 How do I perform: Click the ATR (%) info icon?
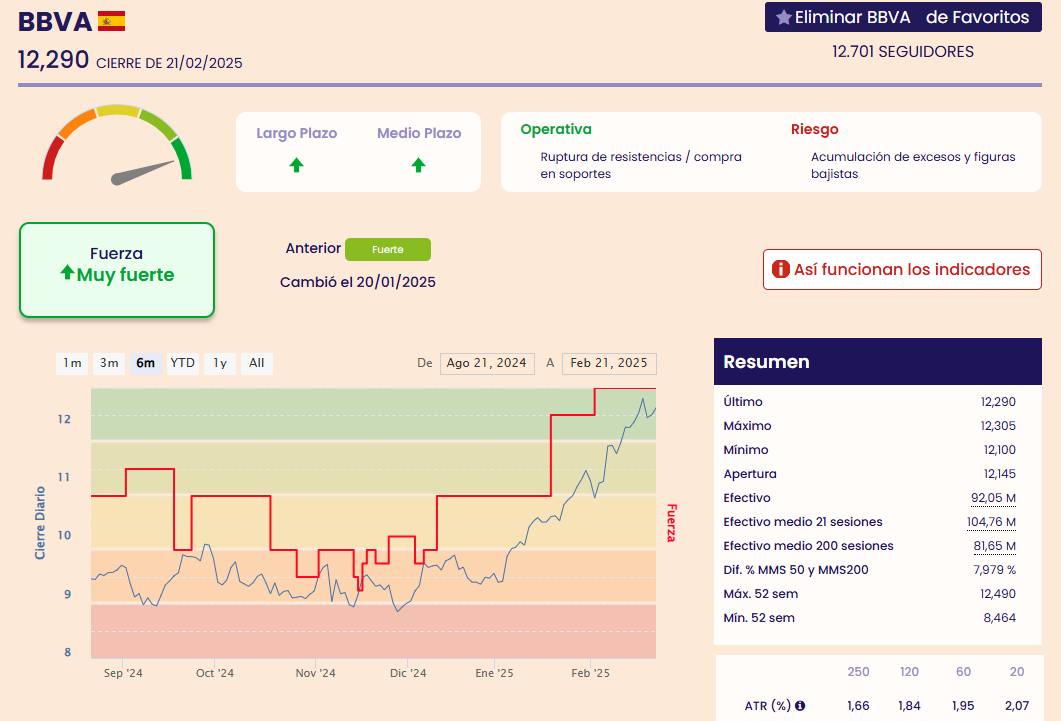(800, 706)
